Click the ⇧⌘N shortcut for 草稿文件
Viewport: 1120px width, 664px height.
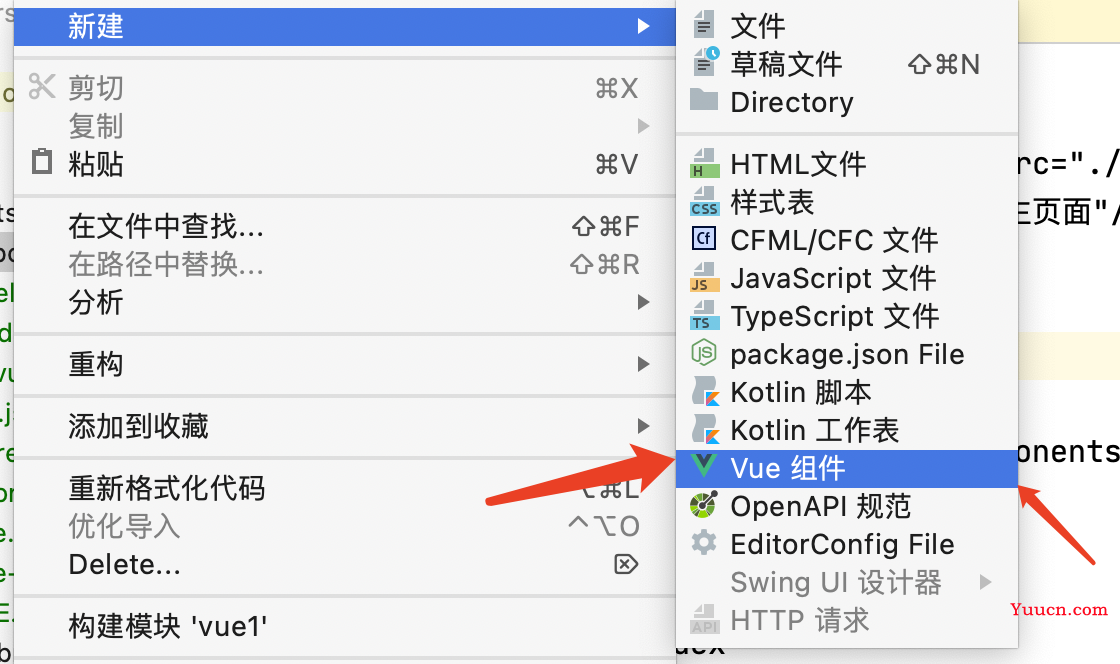(x=944, y=64)
